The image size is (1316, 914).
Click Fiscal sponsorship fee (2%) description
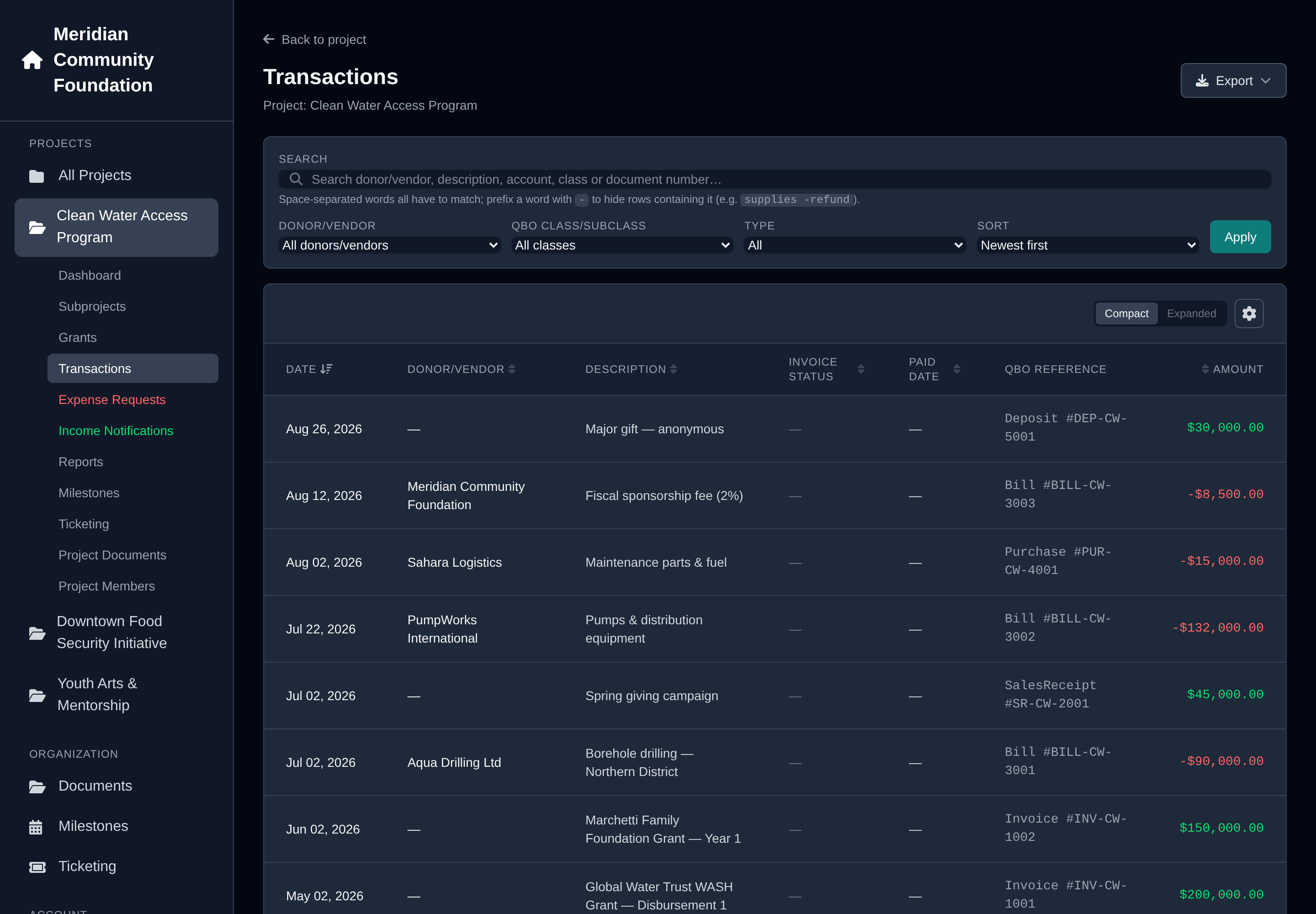(664, 495)
